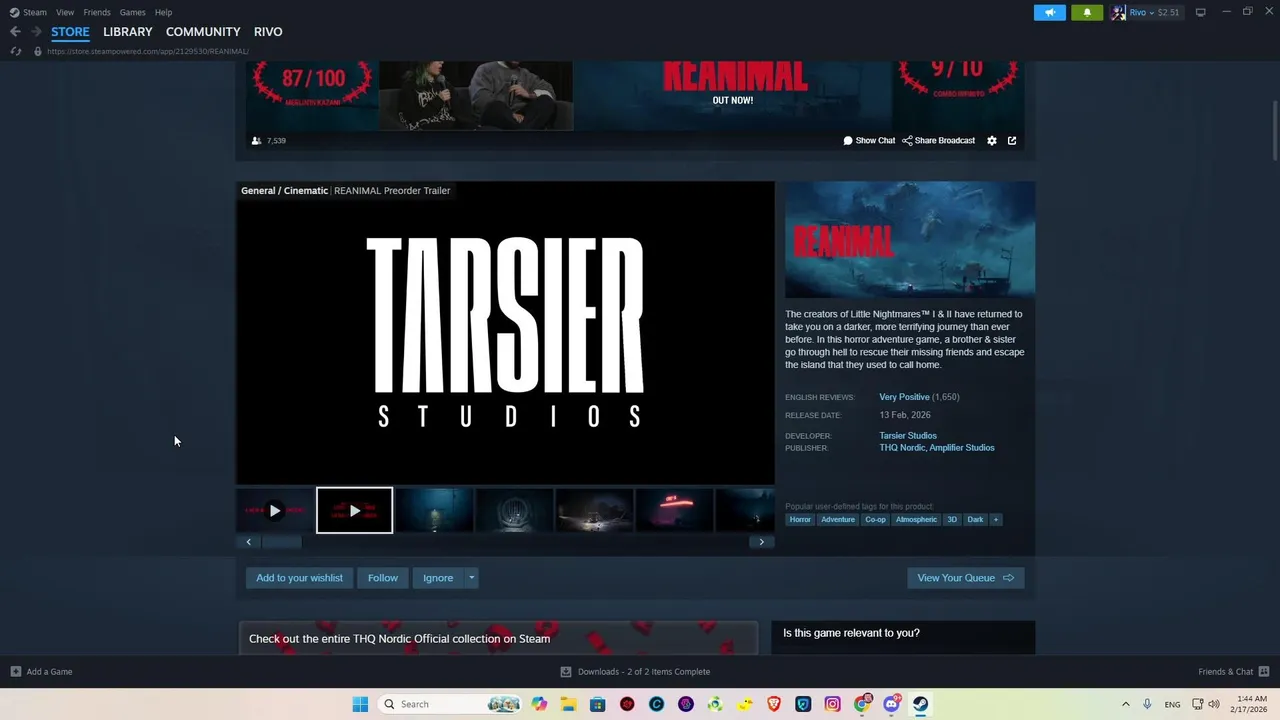The height and width of the screenshot is (720, 1280).
Task: Show hidden system tray icons
Action: click(1125, 704)
